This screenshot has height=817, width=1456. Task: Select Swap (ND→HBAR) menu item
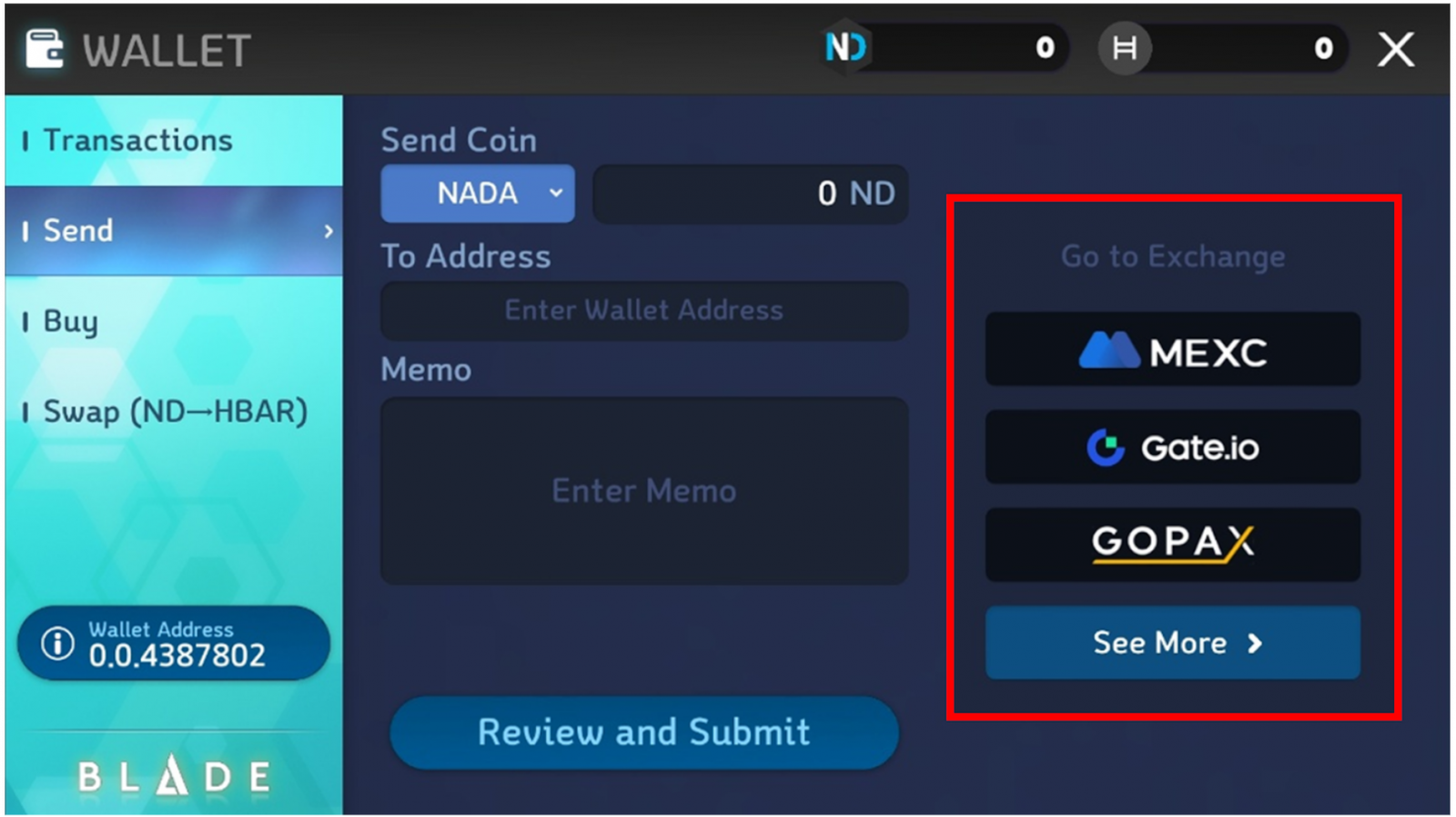[x=174, y=411]
